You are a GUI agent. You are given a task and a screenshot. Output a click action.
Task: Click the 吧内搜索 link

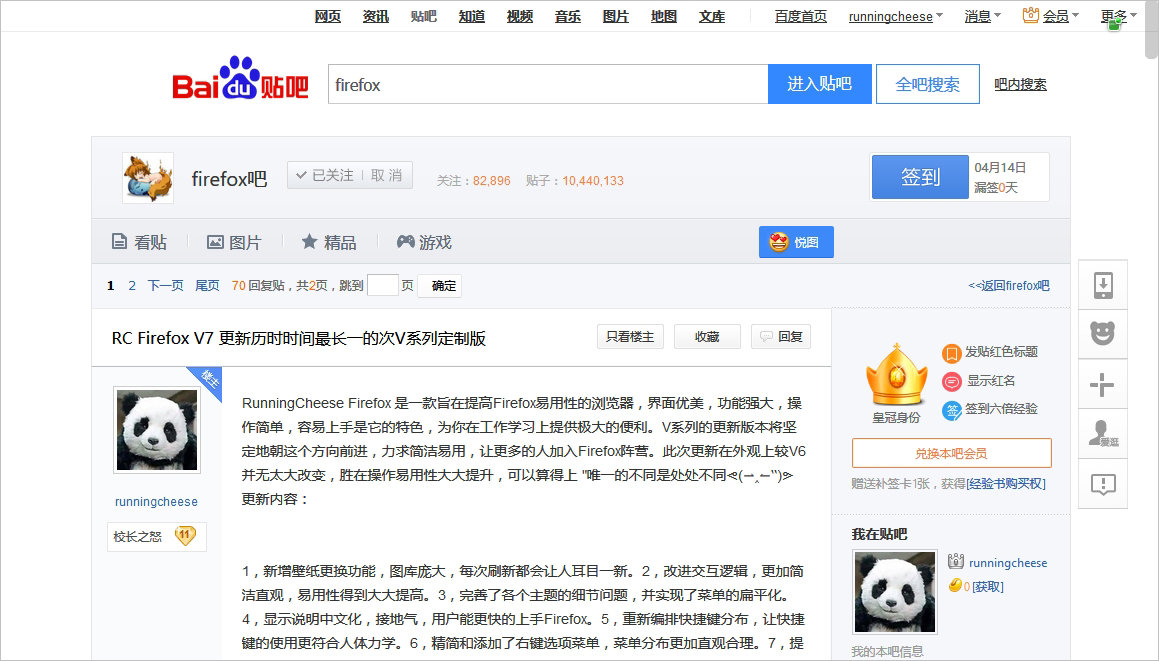pos(1020,84)
